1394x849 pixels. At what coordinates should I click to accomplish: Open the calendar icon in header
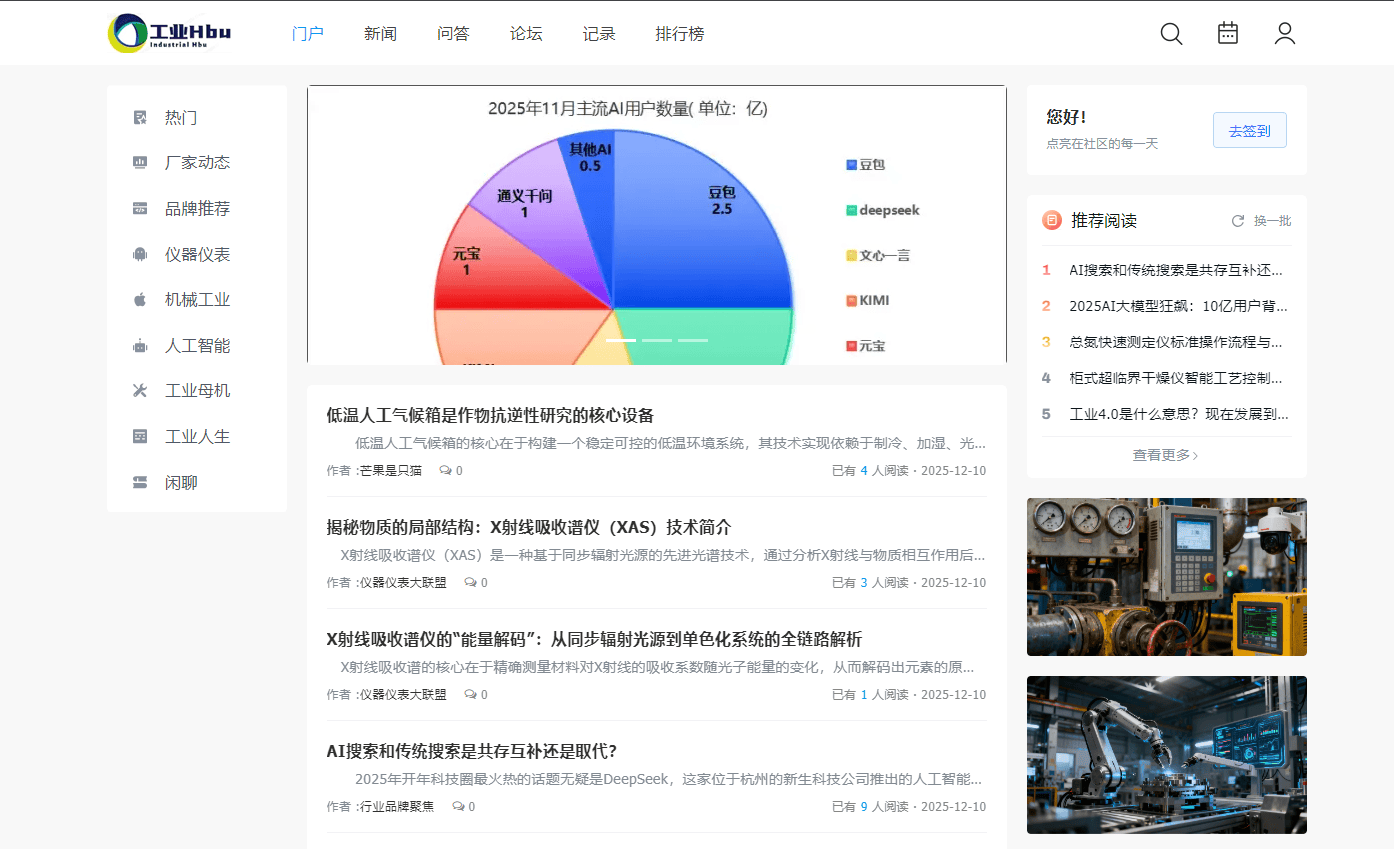[1228, 33]
